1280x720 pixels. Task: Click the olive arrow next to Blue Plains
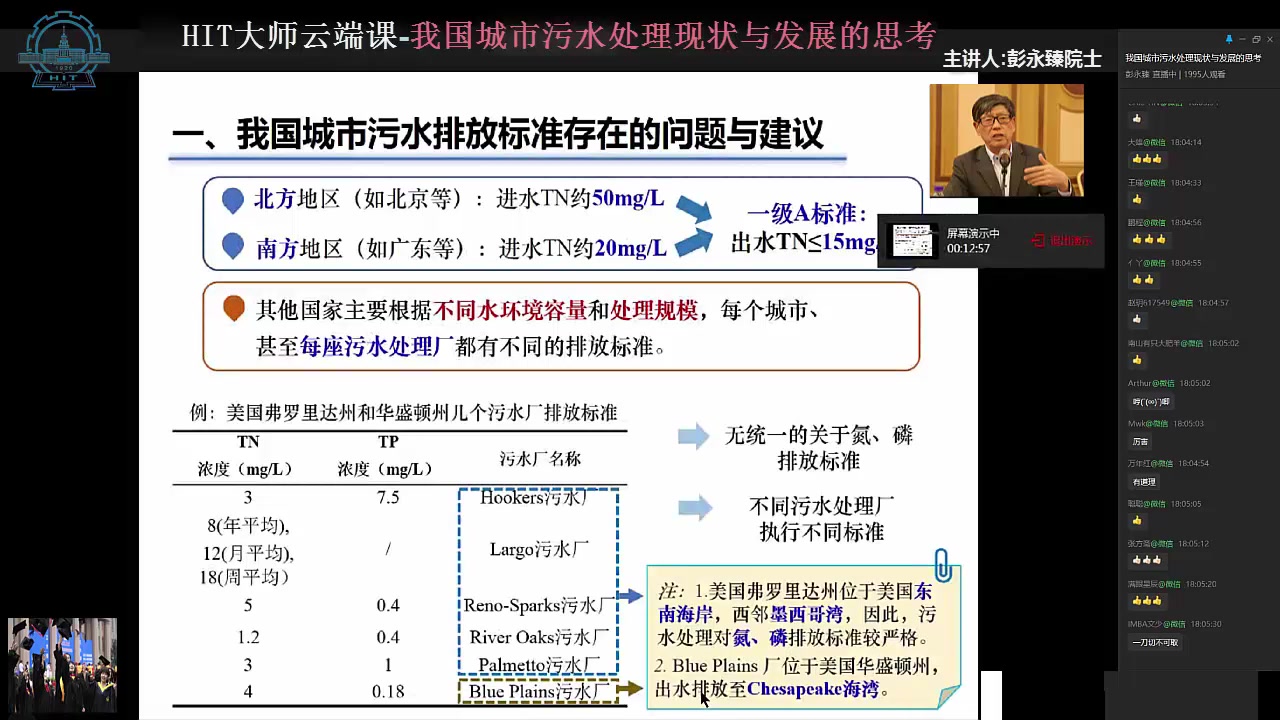(629, 688)
